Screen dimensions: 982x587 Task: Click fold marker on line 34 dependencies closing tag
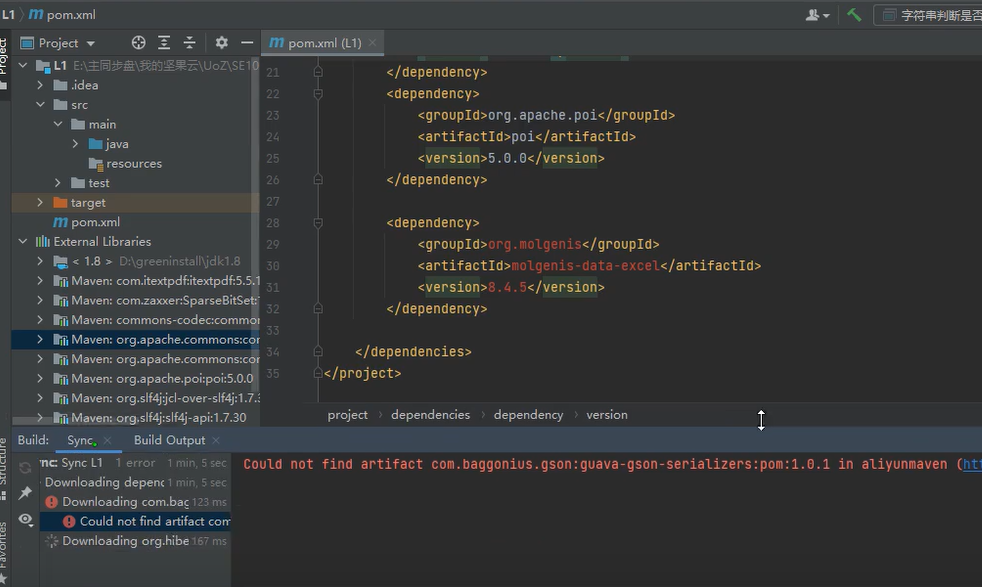pyautogui.click(x=318, y=352)
